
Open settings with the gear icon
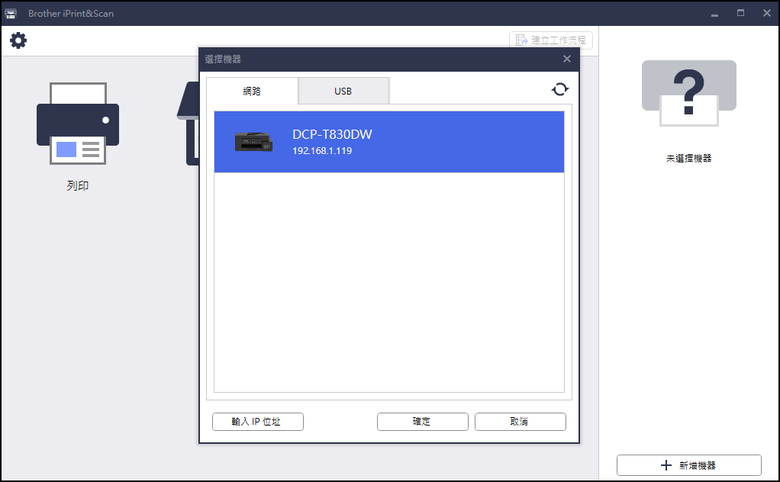[18, 40]
